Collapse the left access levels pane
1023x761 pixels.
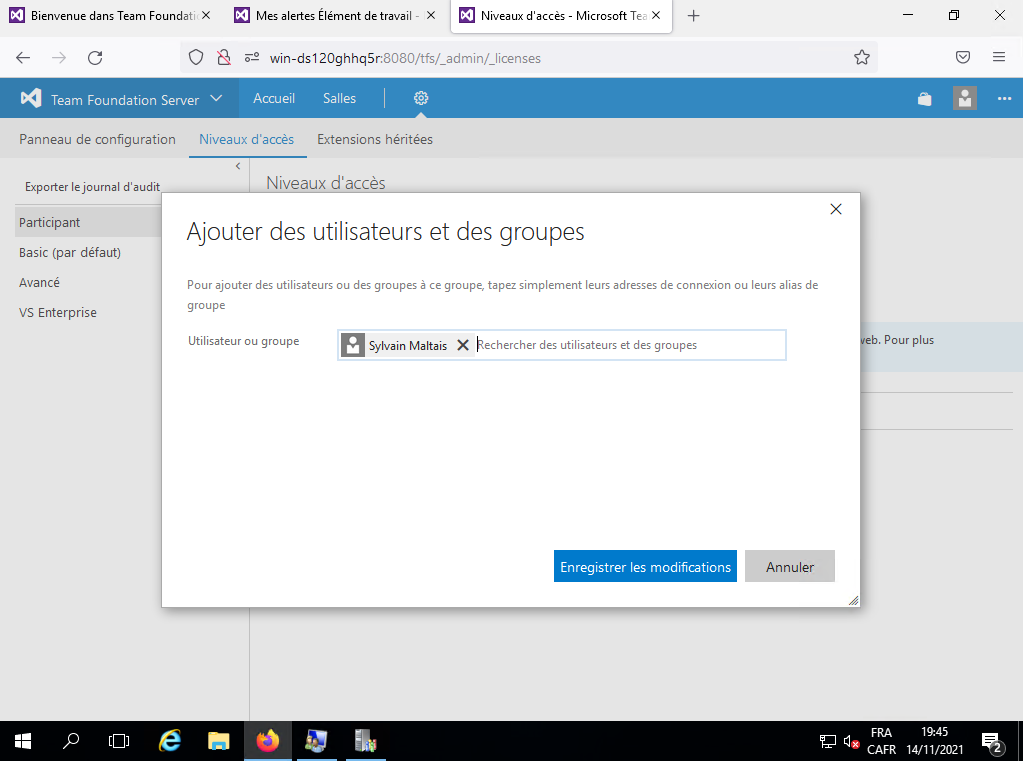238,166
